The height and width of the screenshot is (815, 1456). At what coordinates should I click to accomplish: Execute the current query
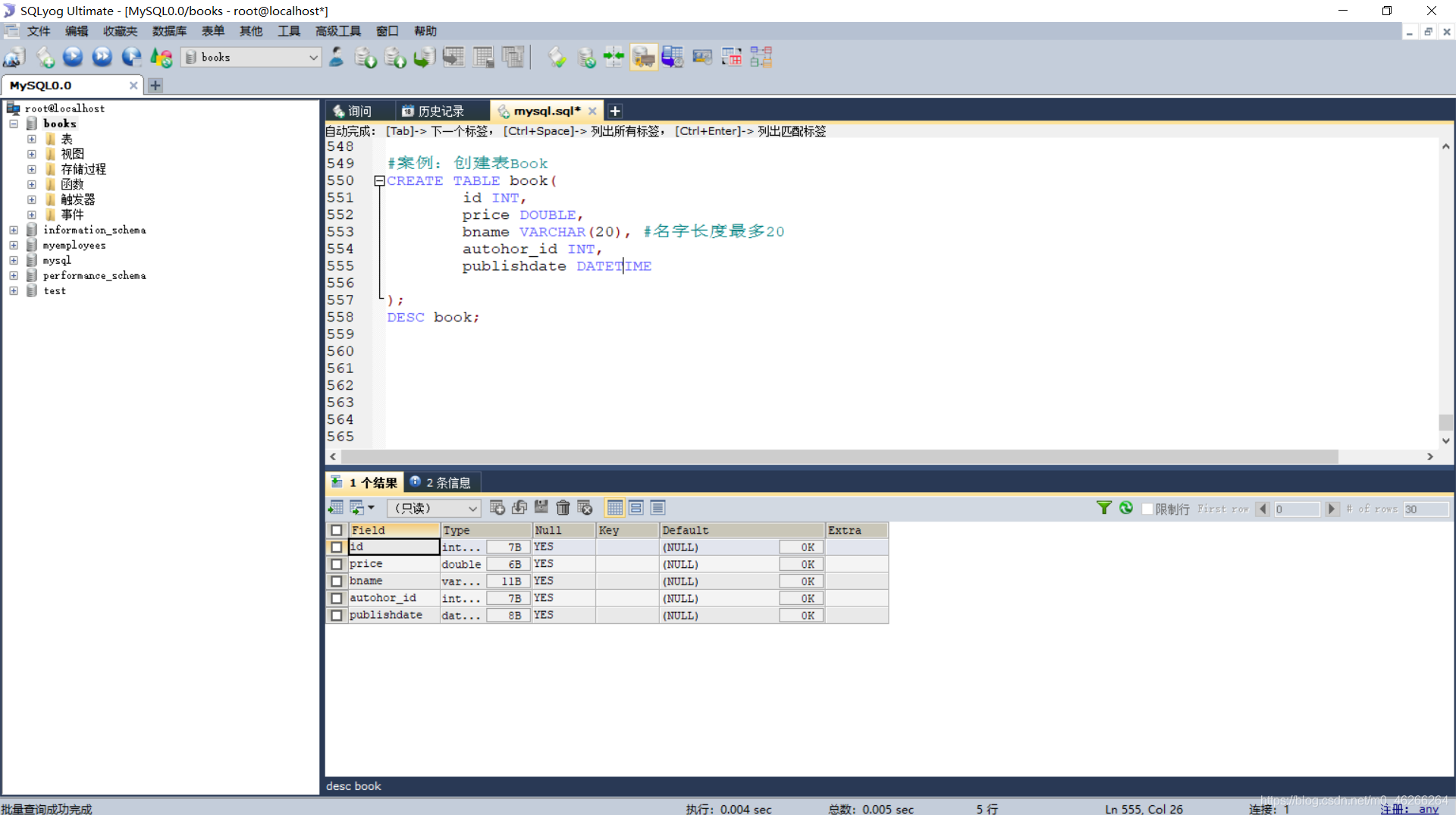pyautogui.click(x=73, y=57)
